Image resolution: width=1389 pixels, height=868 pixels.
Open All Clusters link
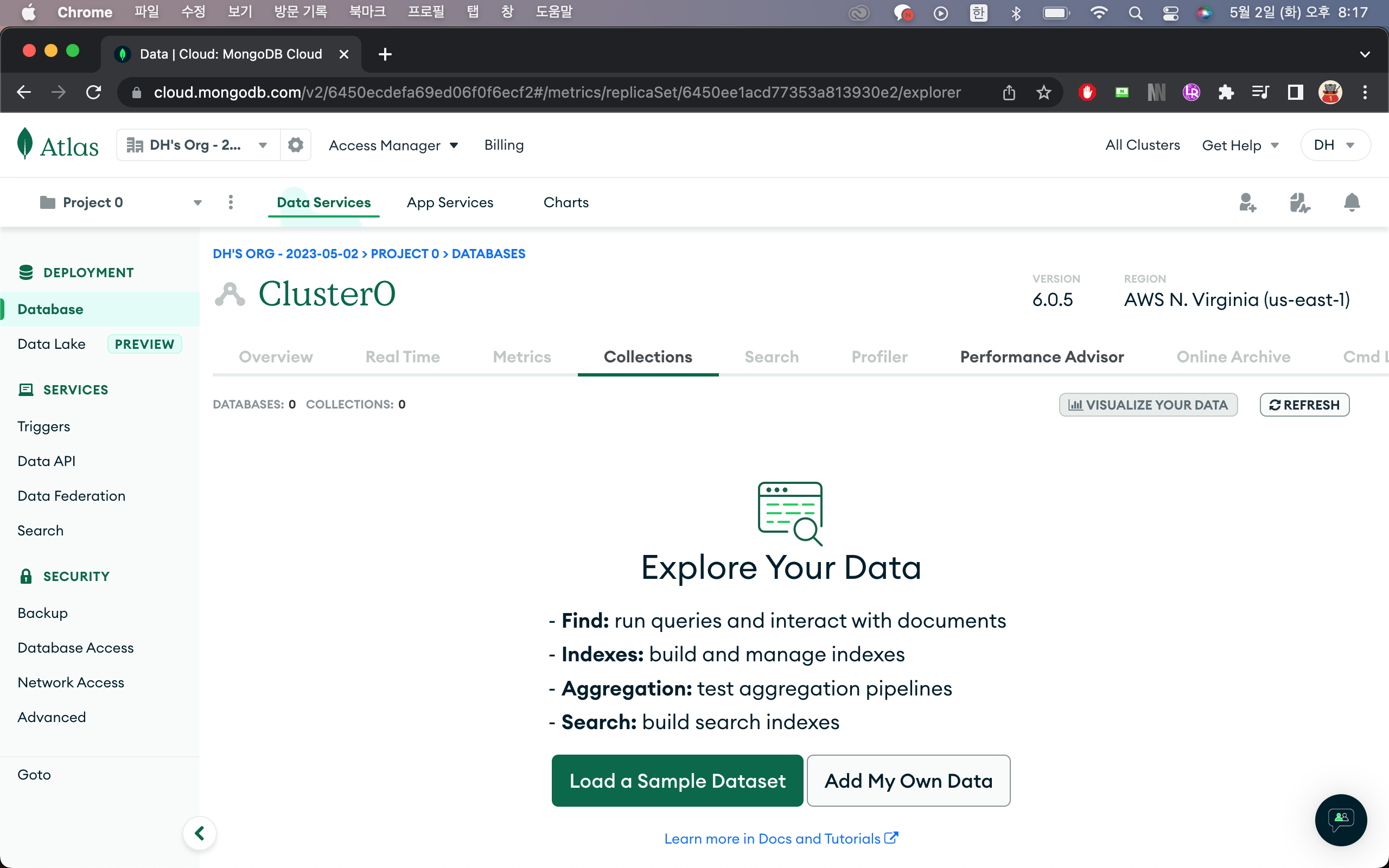pos(1142,145)
